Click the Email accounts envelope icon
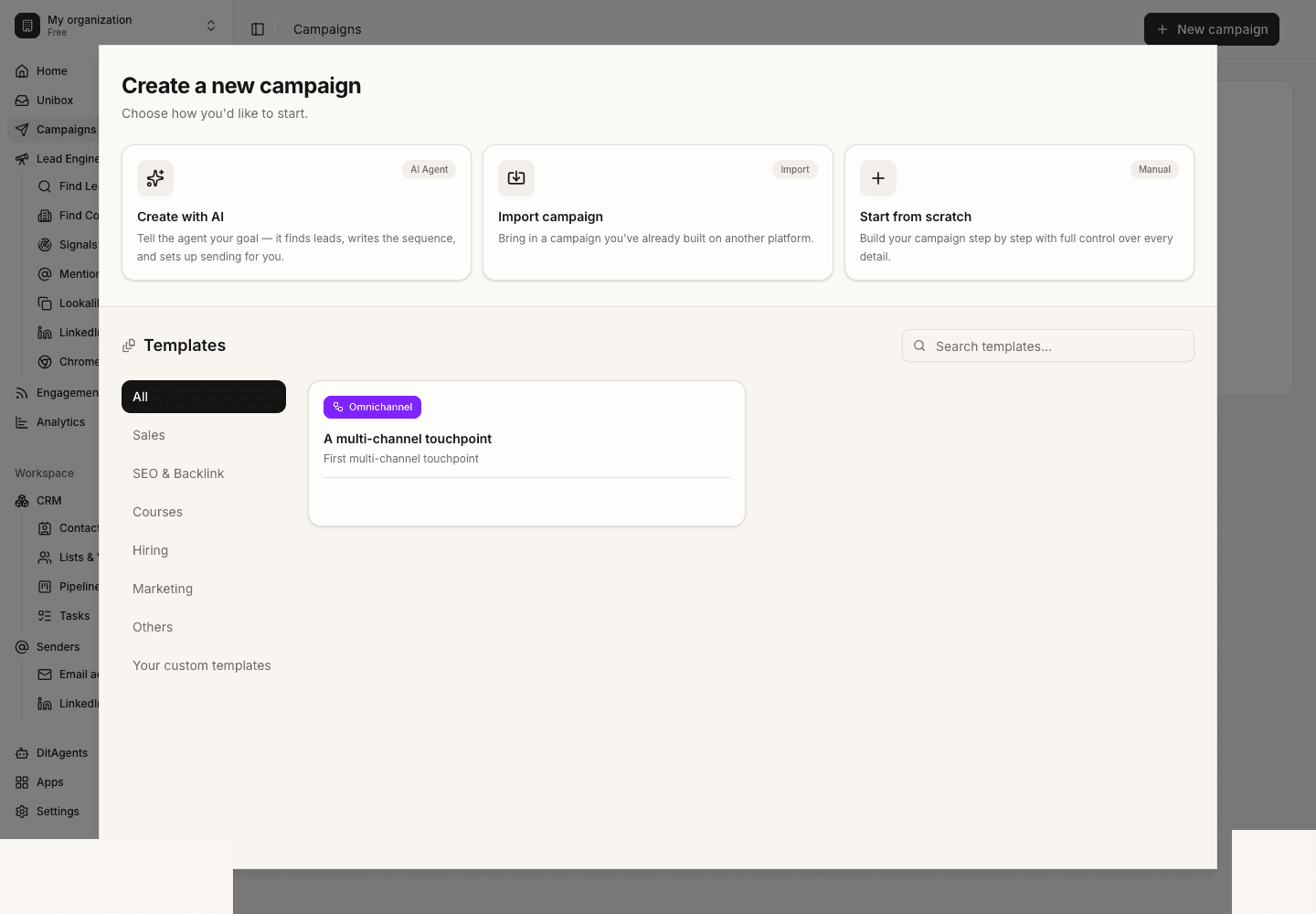The width and height of the screenshot is (1316, 914). click(45, 675)
